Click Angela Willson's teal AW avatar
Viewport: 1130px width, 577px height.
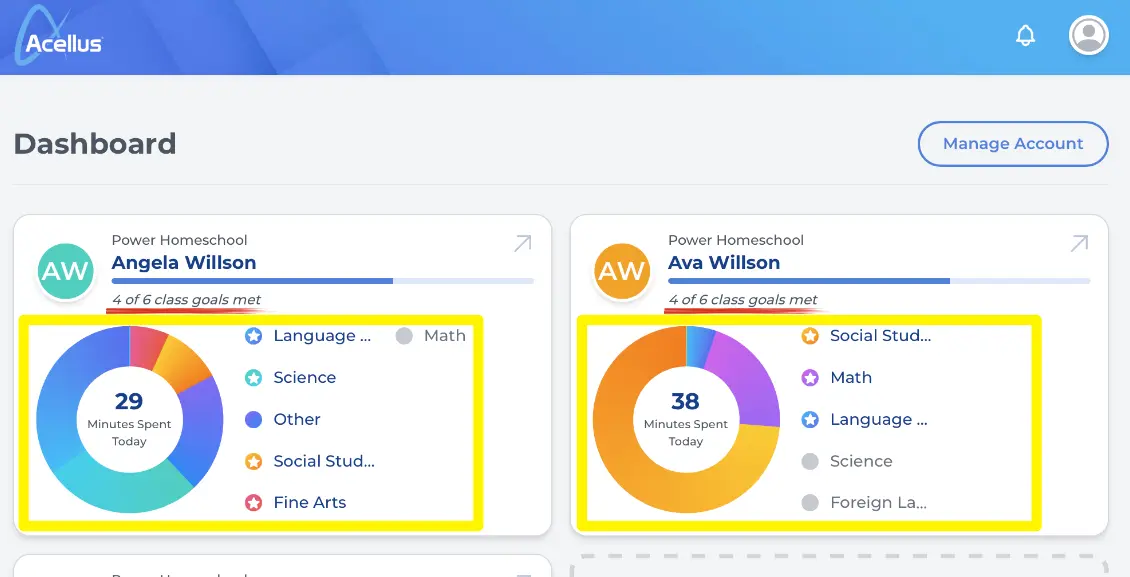[66, 271]
